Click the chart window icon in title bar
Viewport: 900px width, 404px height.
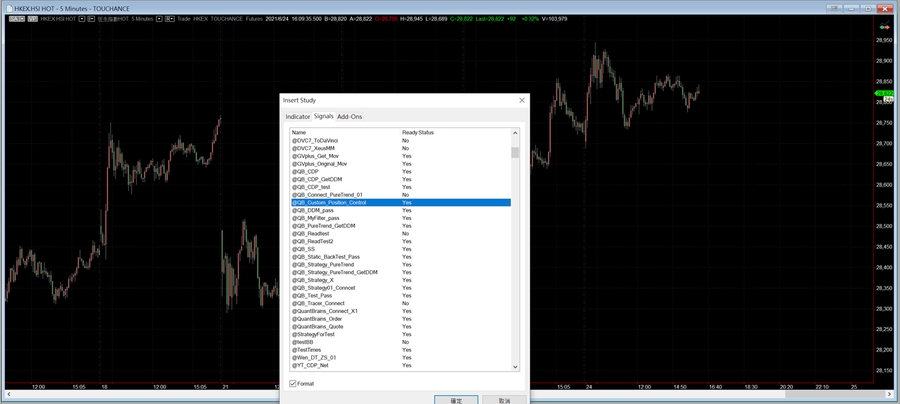point(5,5)
